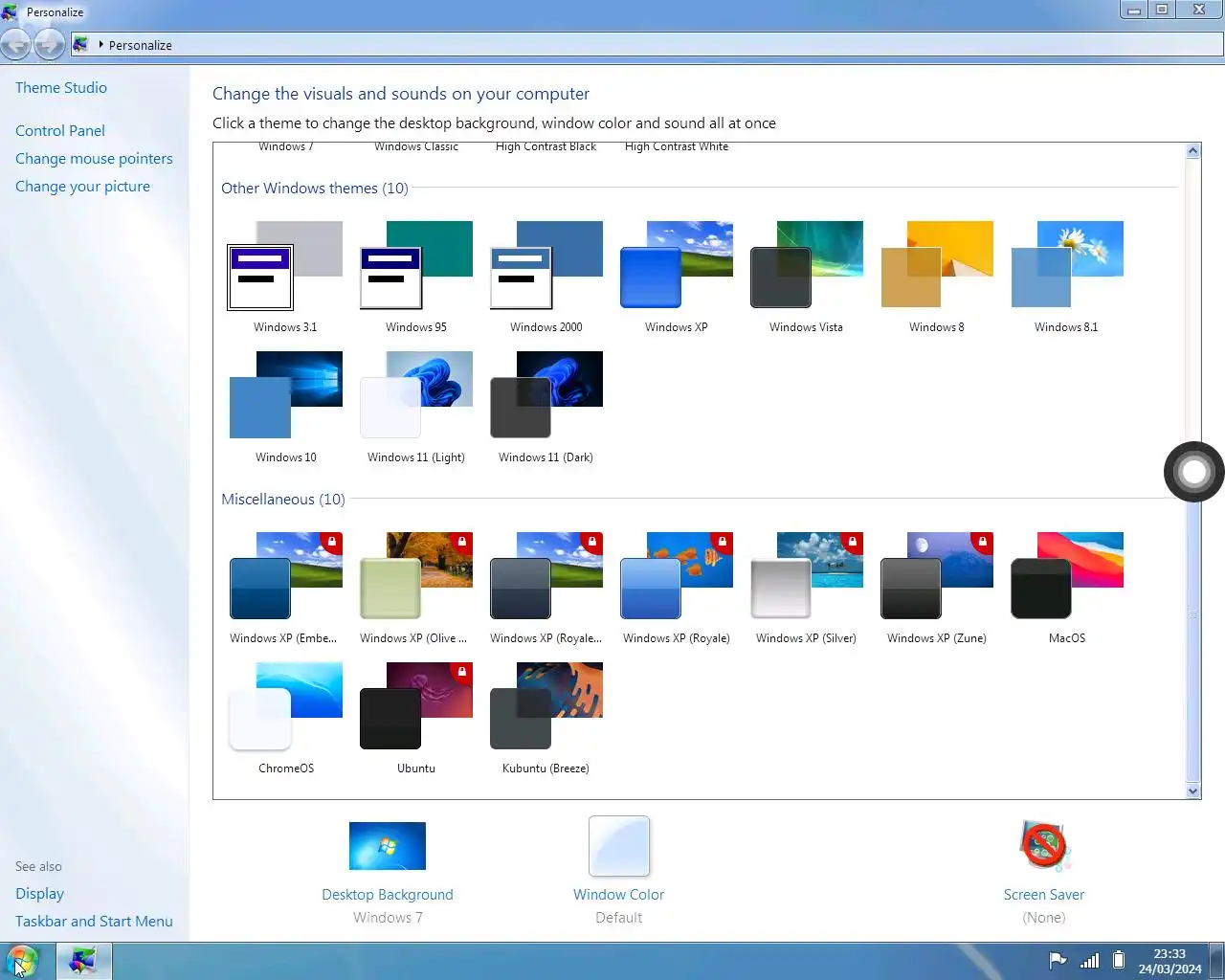Open Change mouse pointers link
1225x980 pixels.
click(94, 158)
